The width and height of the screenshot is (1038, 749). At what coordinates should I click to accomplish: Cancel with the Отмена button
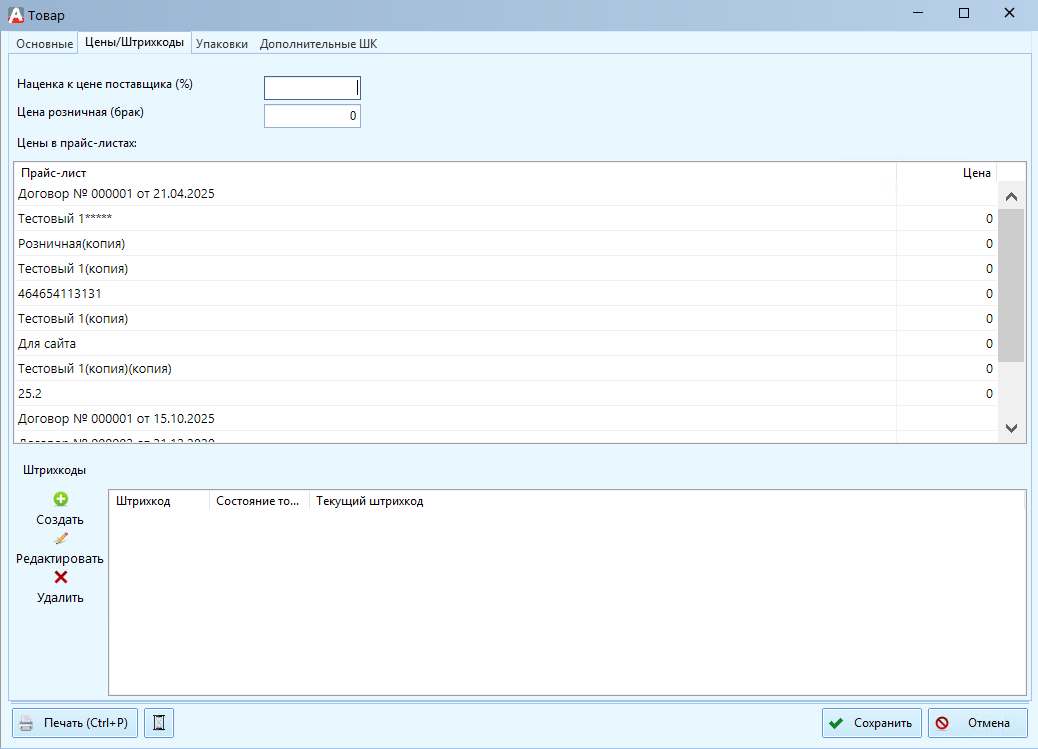tap(978, 723)
